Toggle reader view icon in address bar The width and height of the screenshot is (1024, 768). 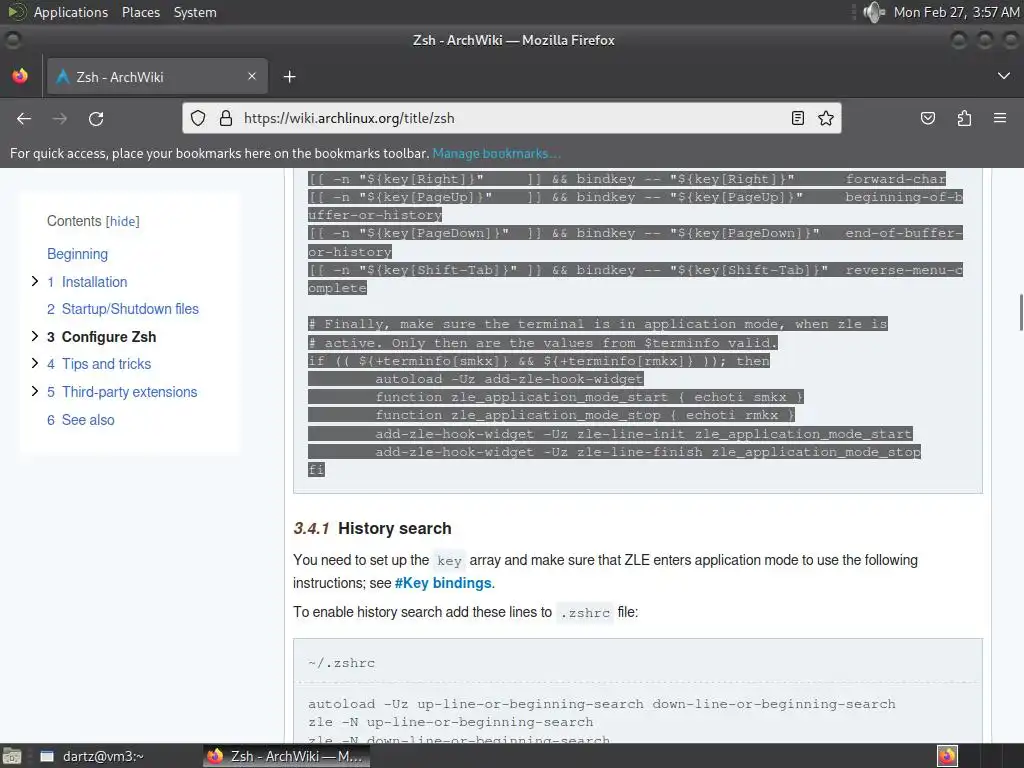click(x=797, y=118)
